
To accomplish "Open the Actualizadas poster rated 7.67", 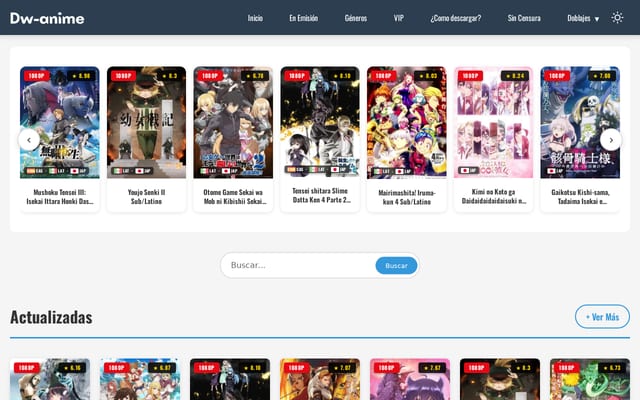I will [x=410, y=379].
